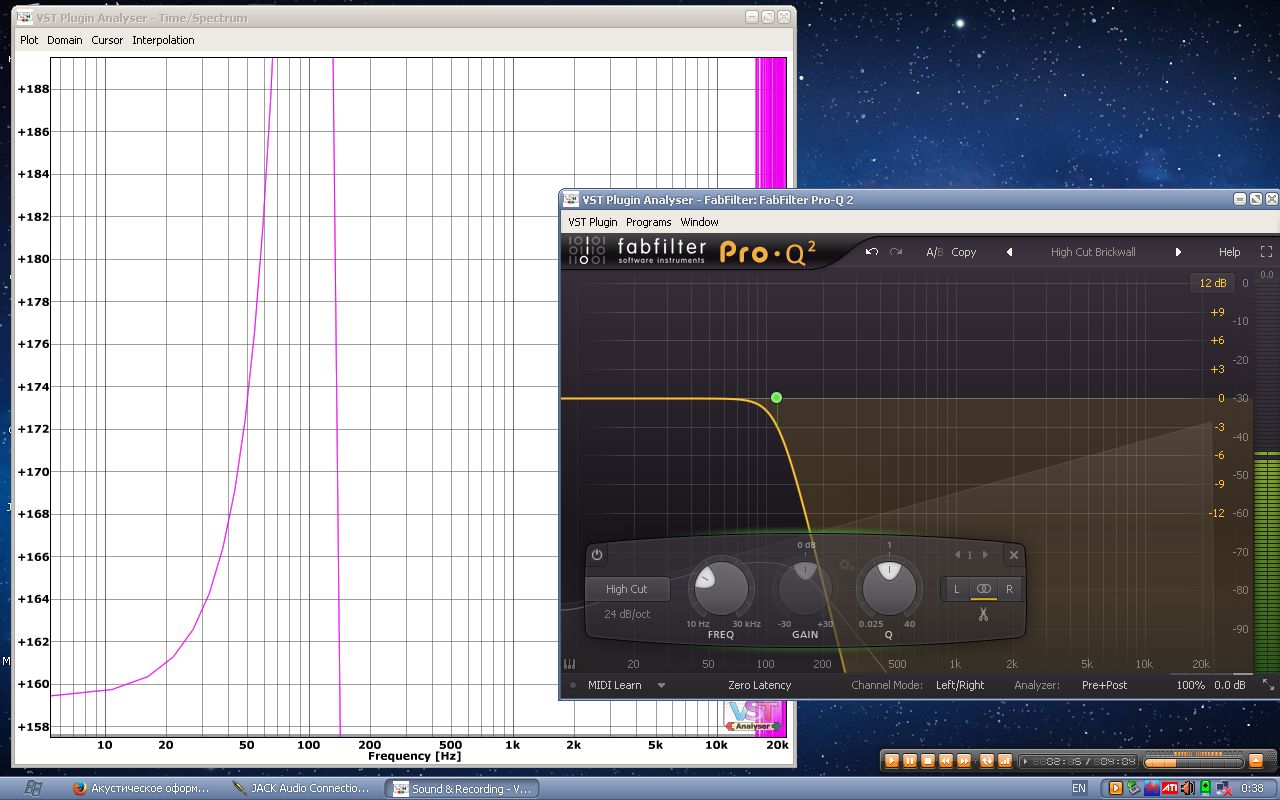Screen dimensions: 1280x800
Task: Click 100% output level value
Action: pyautogui.click(x=1190, y=685)
